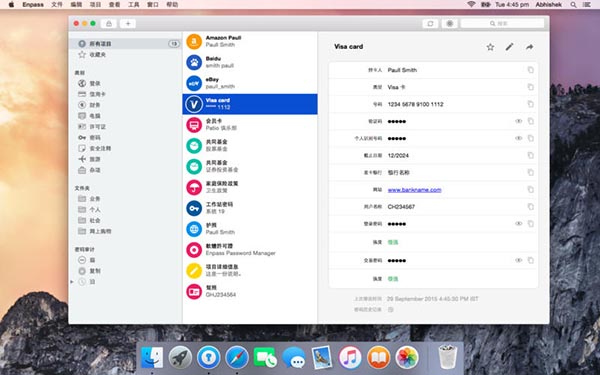Share the Visa card with arrow icon
Viewport: 600px width, 375px height.
[530, 47]
